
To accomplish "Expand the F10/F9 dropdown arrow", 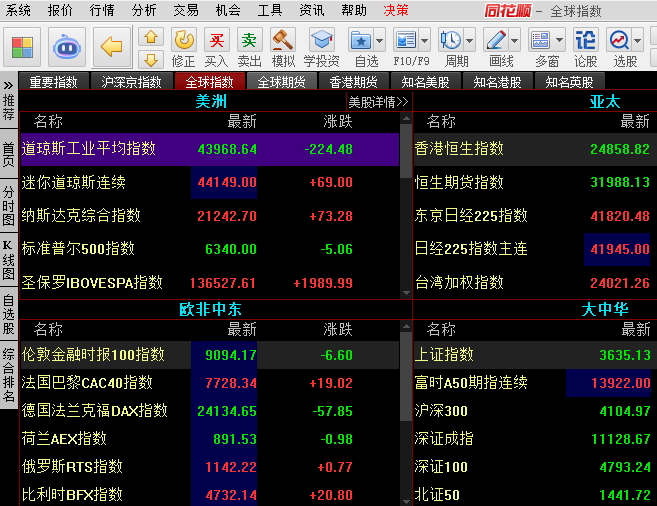I will point(424,41).
